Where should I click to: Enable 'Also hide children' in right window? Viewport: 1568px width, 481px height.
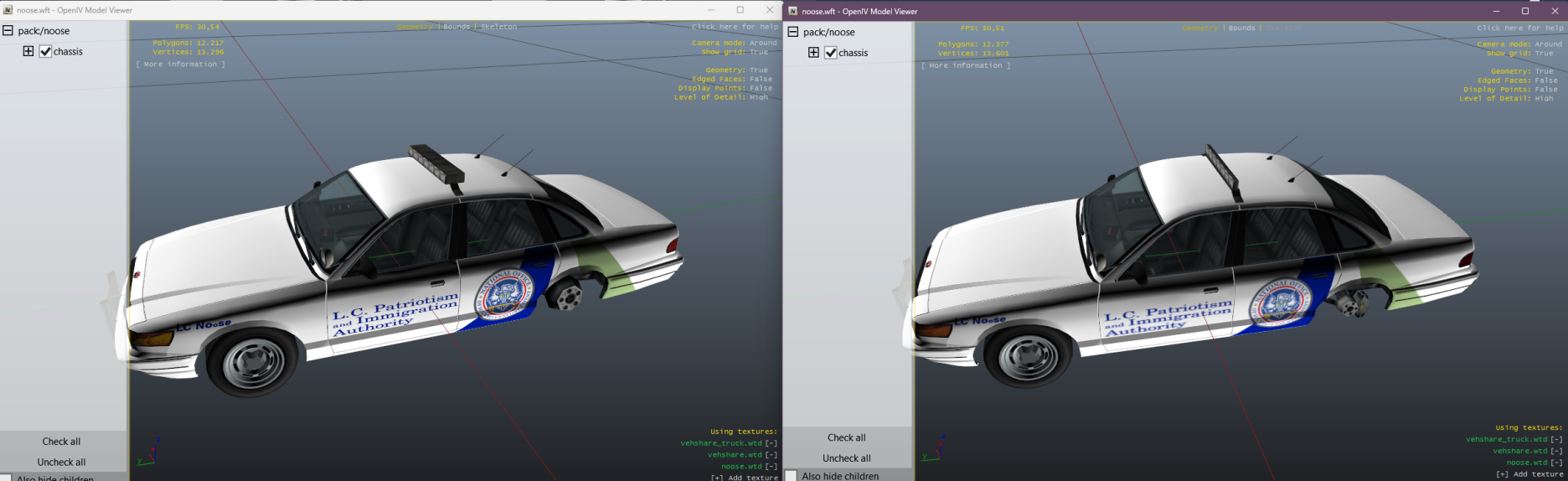coord(792,476)
